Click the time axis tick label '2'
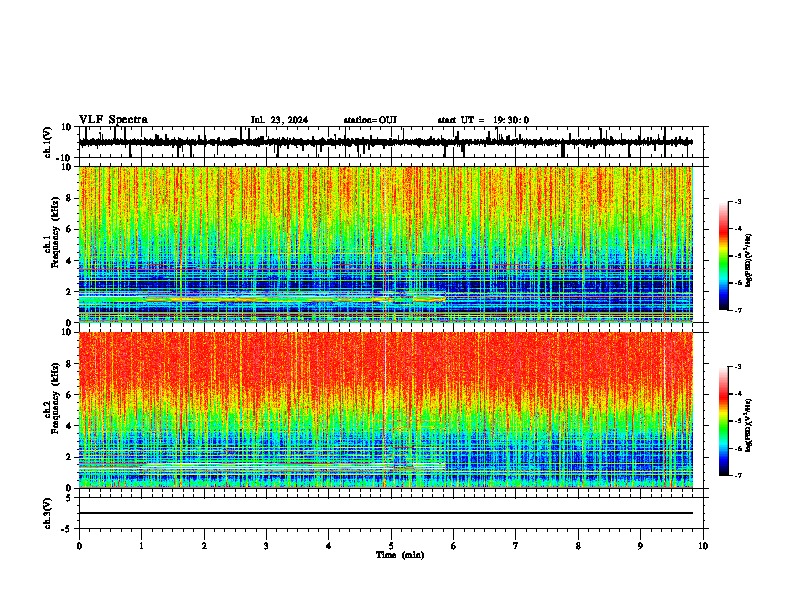792x612 pixels. tap(204, 546)
